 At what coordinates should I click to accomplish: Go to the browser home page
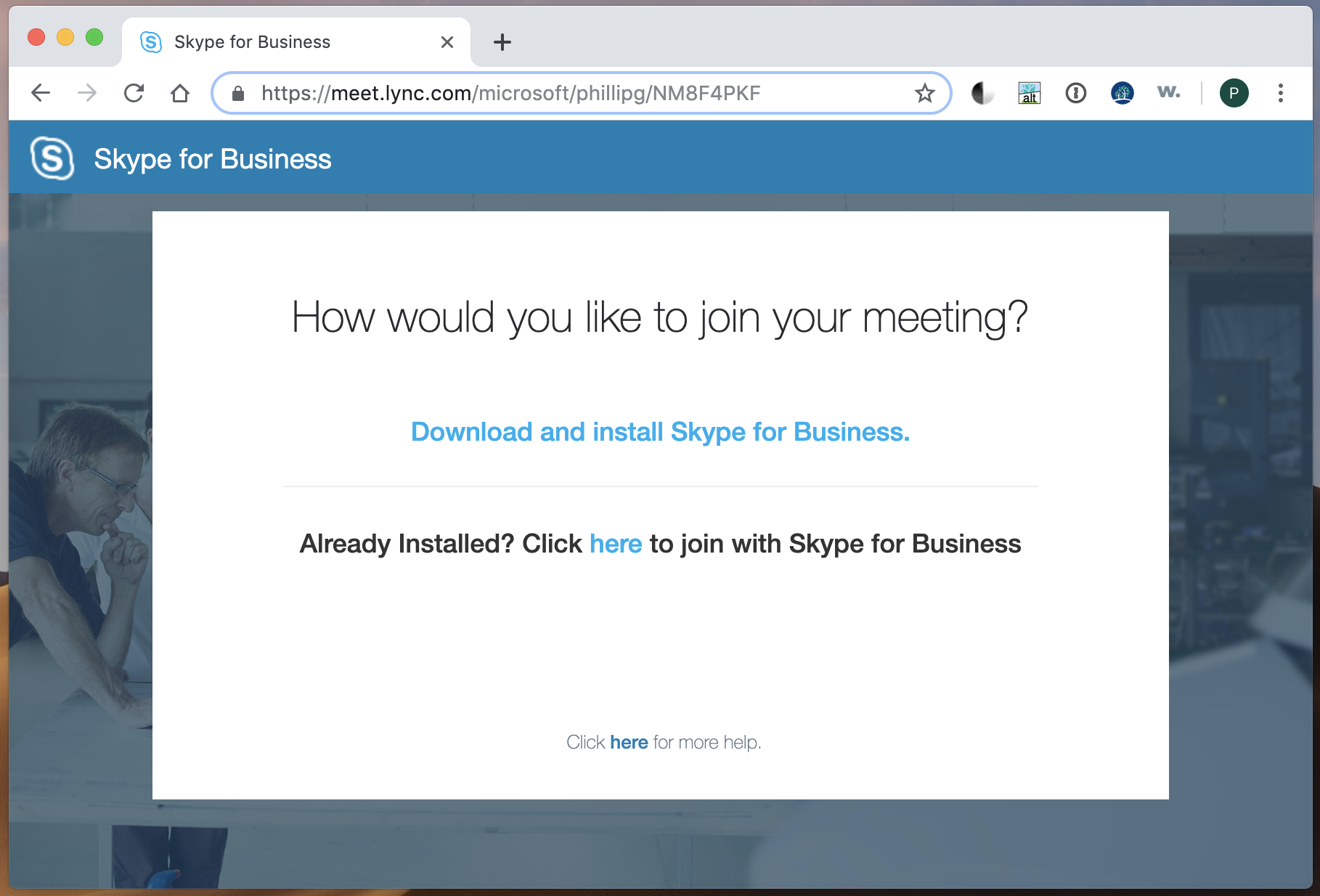pyautogui.click(x=180, y=93)
